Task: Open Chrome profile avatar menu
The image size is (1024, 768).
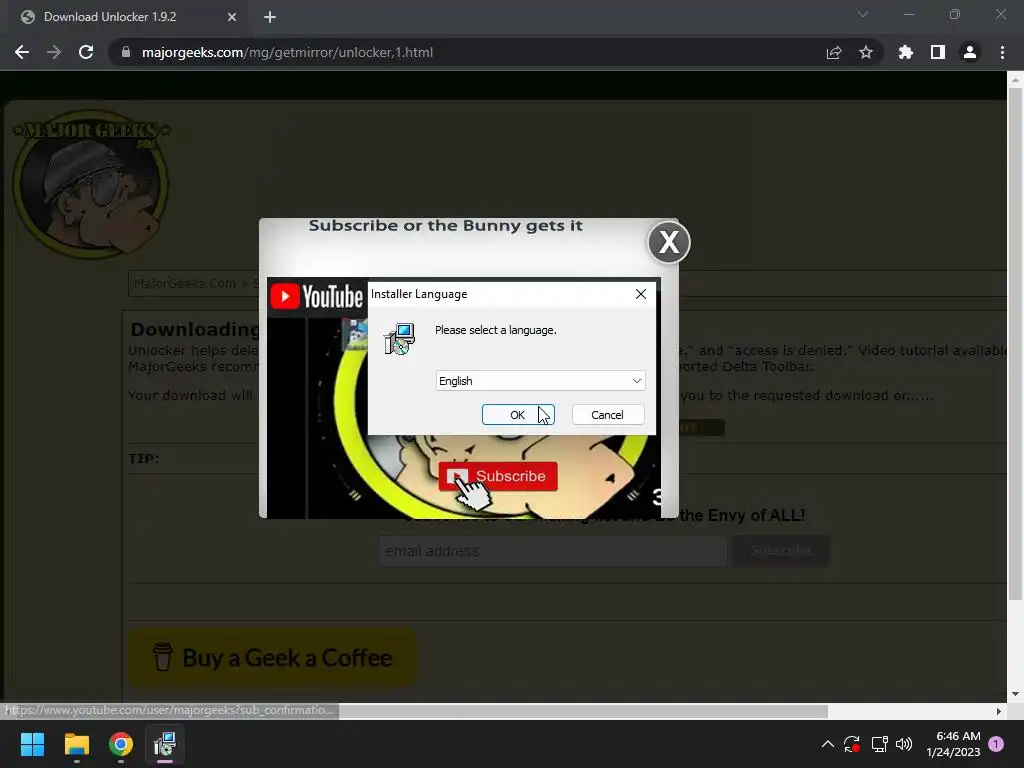Action: [x=970, y=52]
